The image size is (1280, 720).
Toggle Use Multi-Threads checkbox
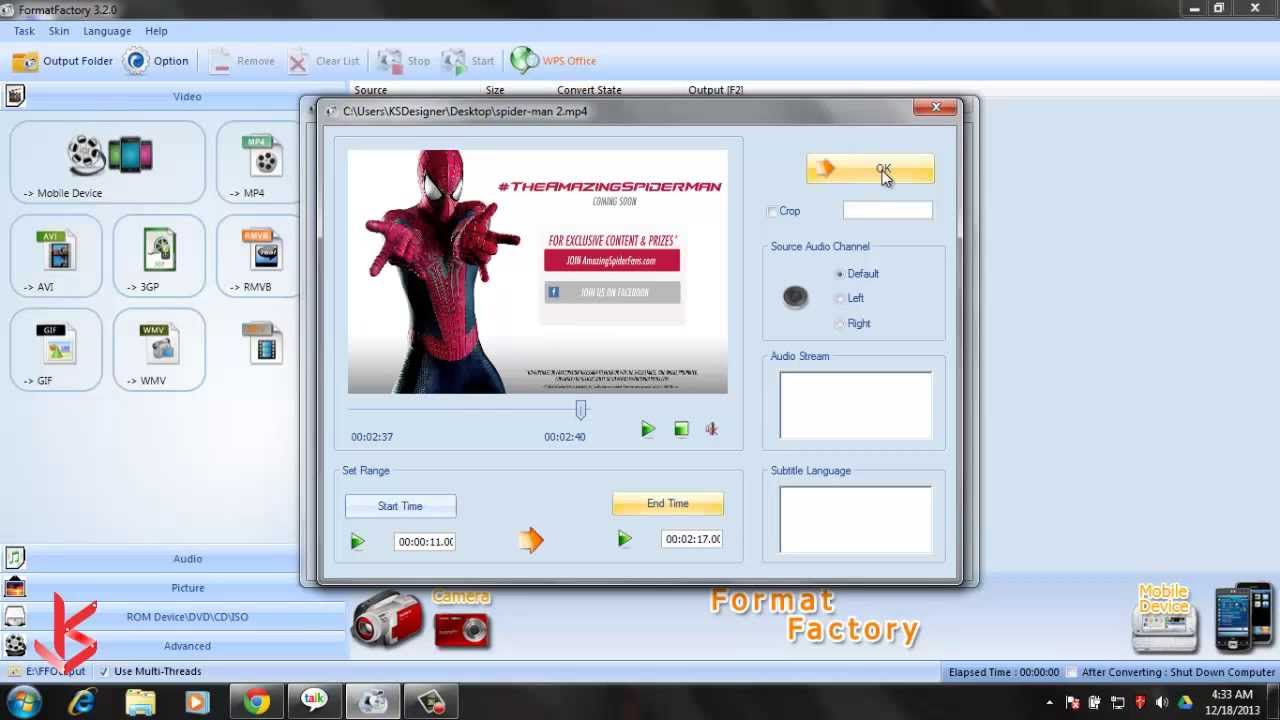pos(104,672)
